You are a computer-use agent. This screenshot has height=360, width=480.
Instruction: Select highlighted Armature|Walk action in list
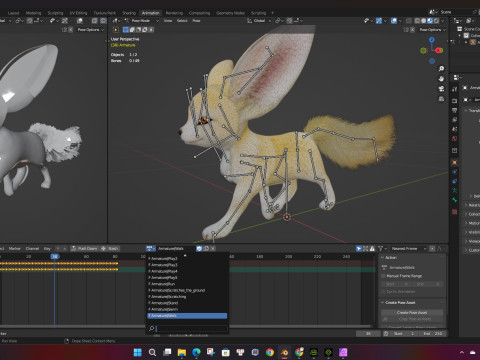coord(187,316)
